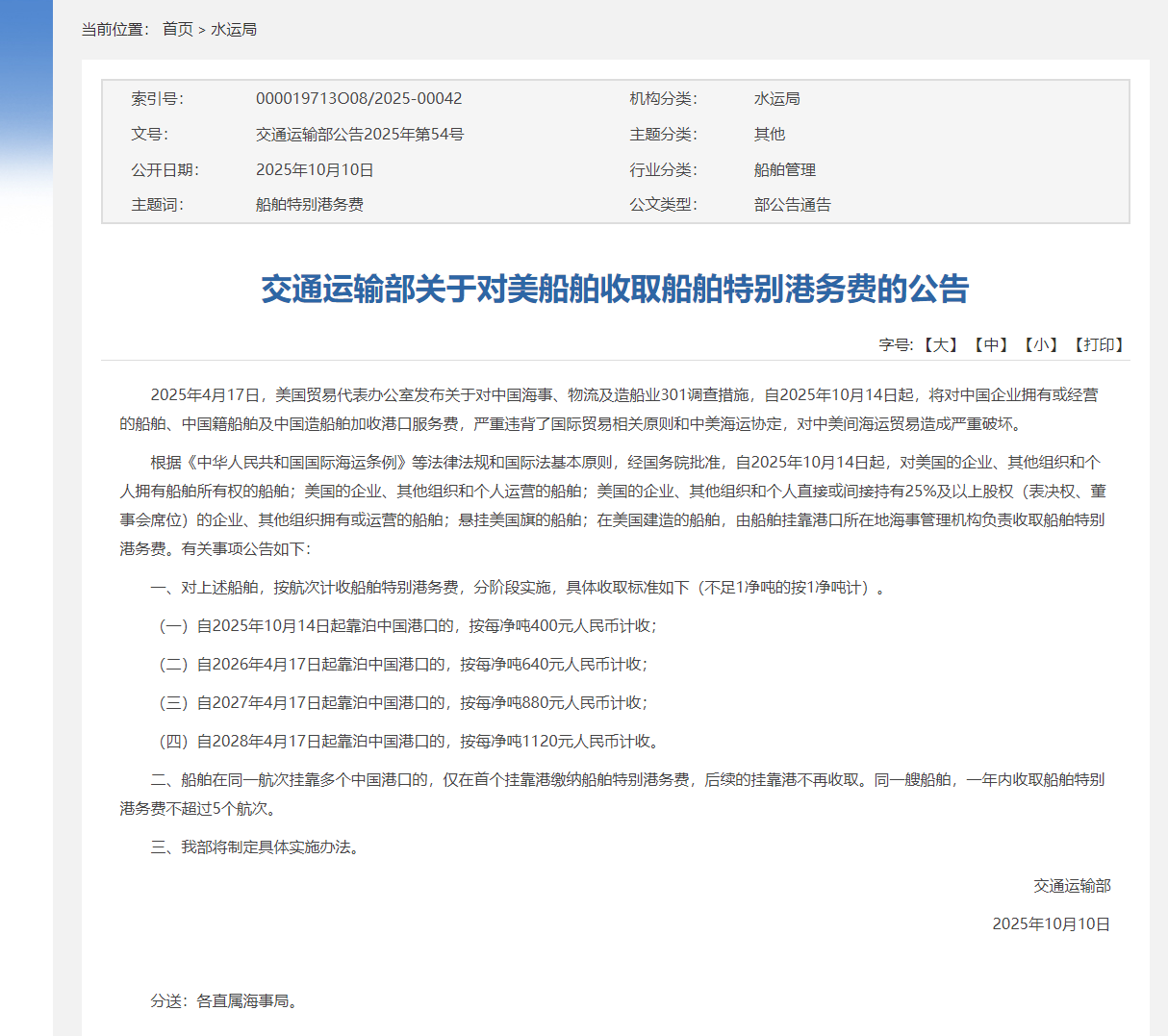The image size is (1168, 1036).
Task: Print the page using 【打印】
Action: point(1098,344)
